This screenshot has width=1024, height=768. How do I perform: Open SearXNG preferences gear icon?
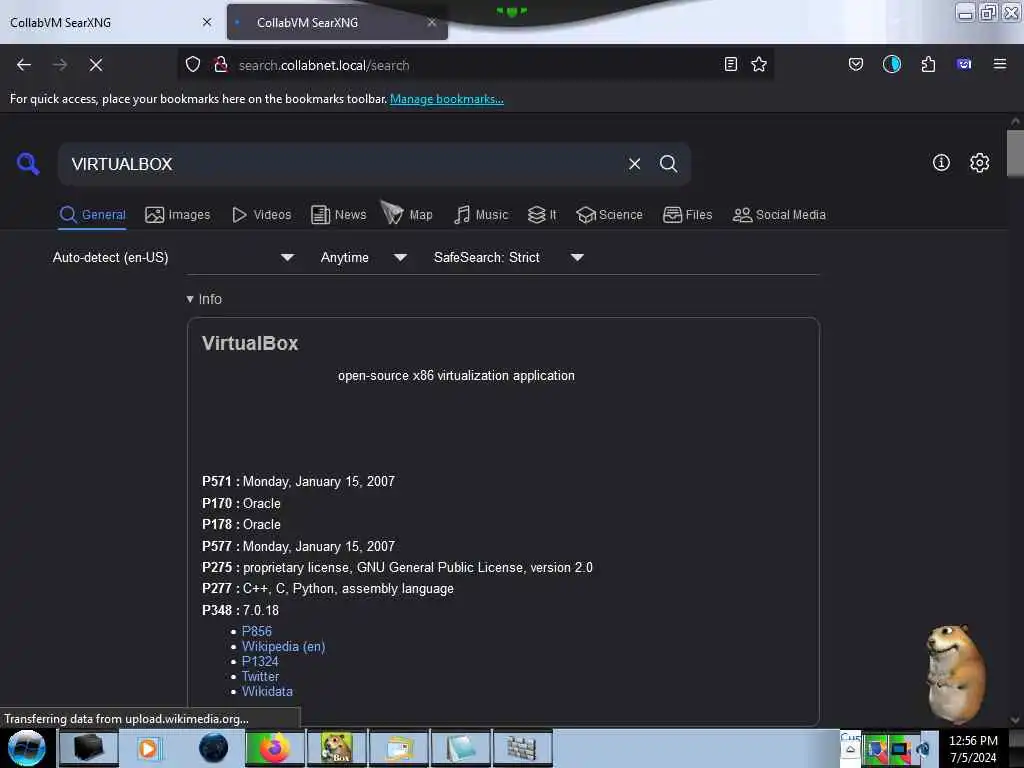pos(980,163)
